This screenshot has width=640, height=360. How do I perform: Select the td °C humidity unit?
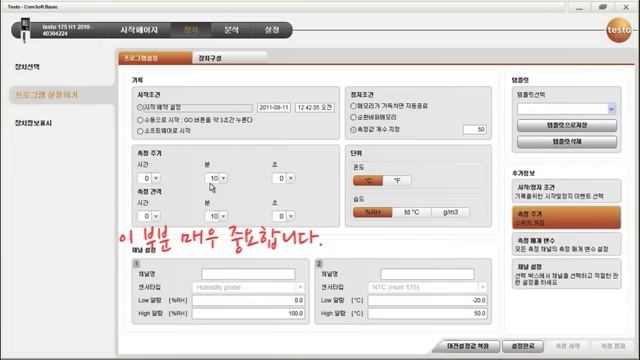(x=411, y=212)
